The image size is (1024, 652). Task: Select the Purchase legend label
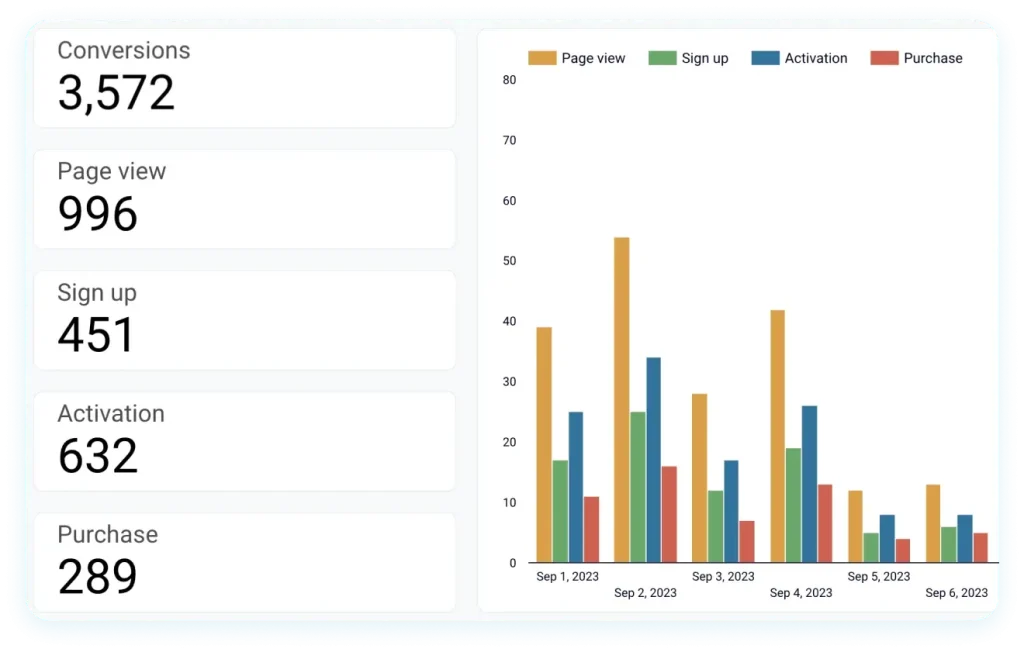coord(933,58)
